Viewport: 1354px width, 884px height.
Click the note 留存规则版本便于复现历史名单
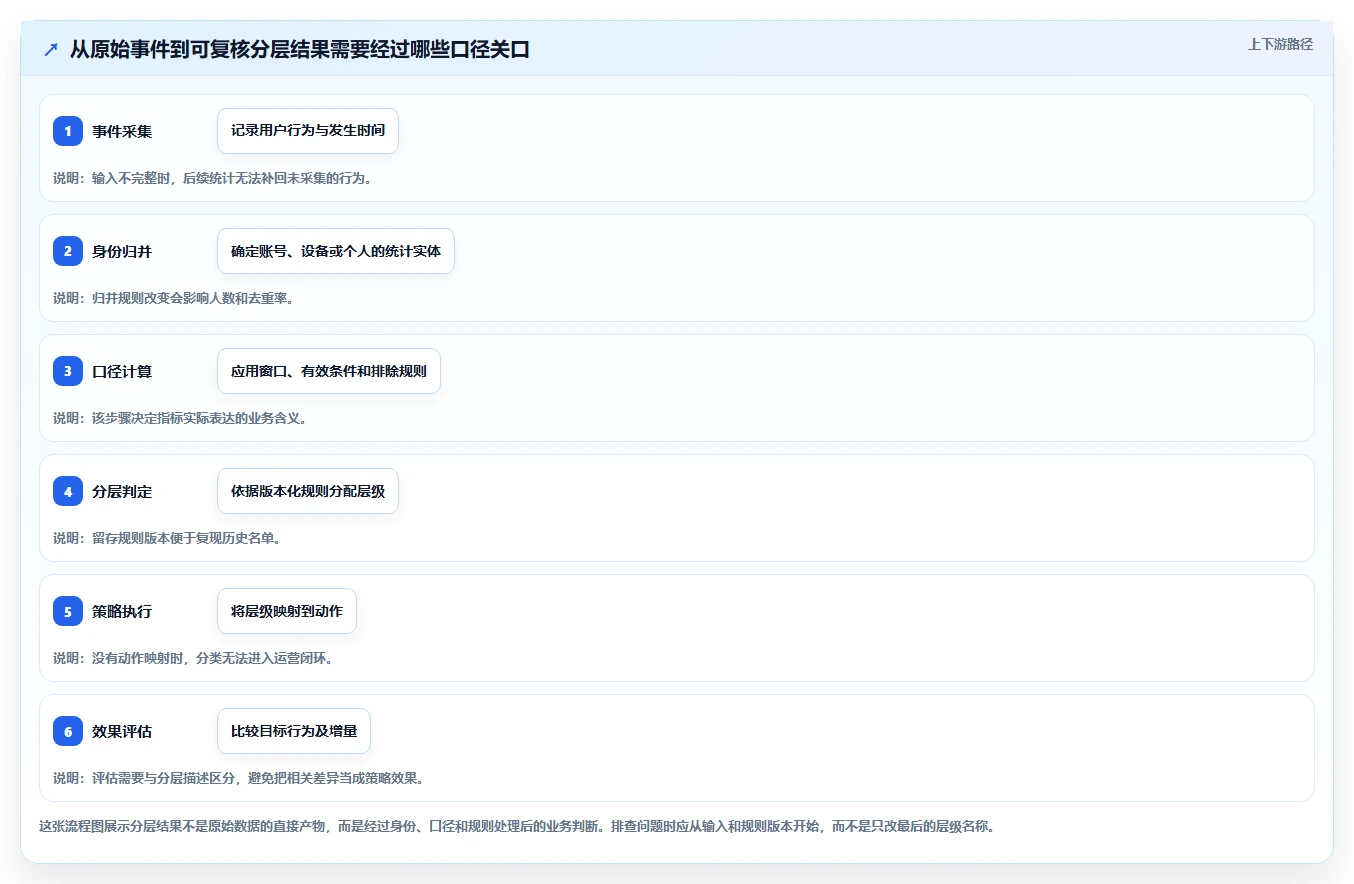coord(167,538)
